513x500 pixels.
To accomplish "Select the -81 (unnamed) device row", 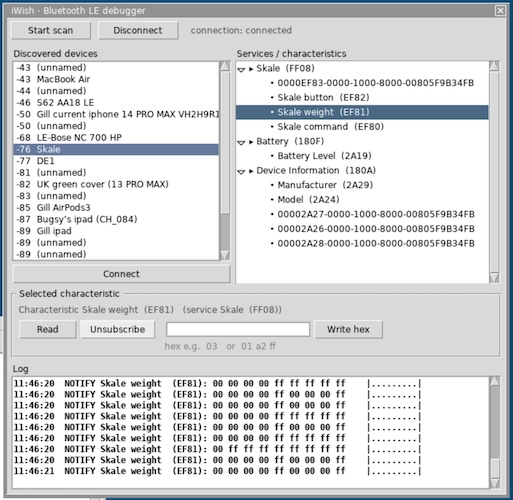I will point(116,173).
